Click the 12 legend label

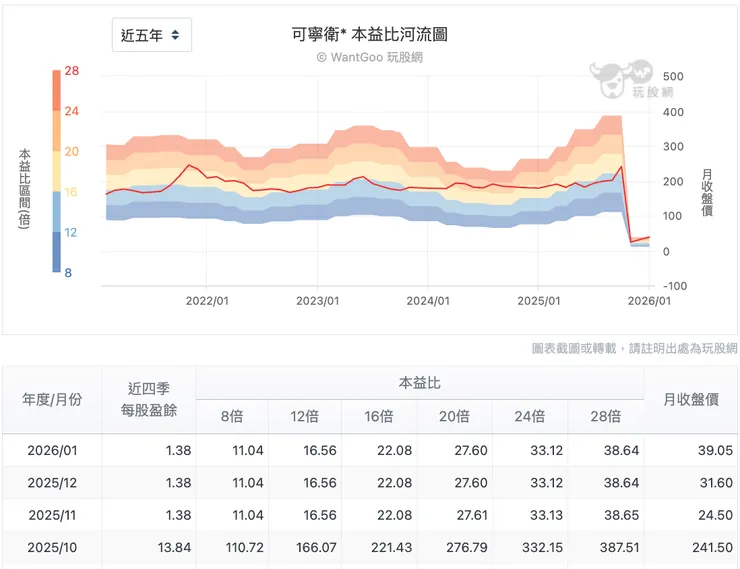coord(71,232)
